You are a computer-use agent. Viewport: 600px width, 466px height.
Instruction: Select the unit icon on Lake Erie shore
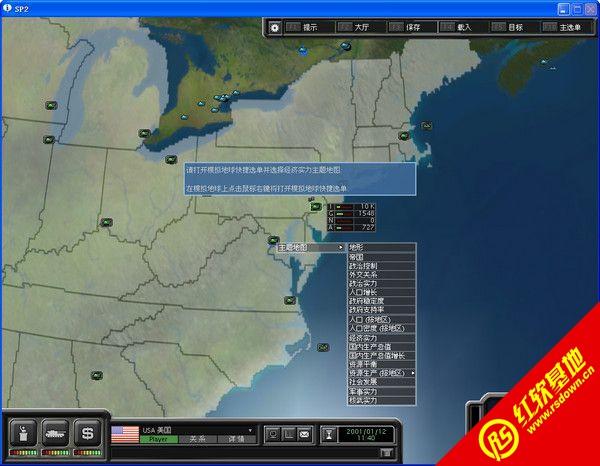(171, 159)
